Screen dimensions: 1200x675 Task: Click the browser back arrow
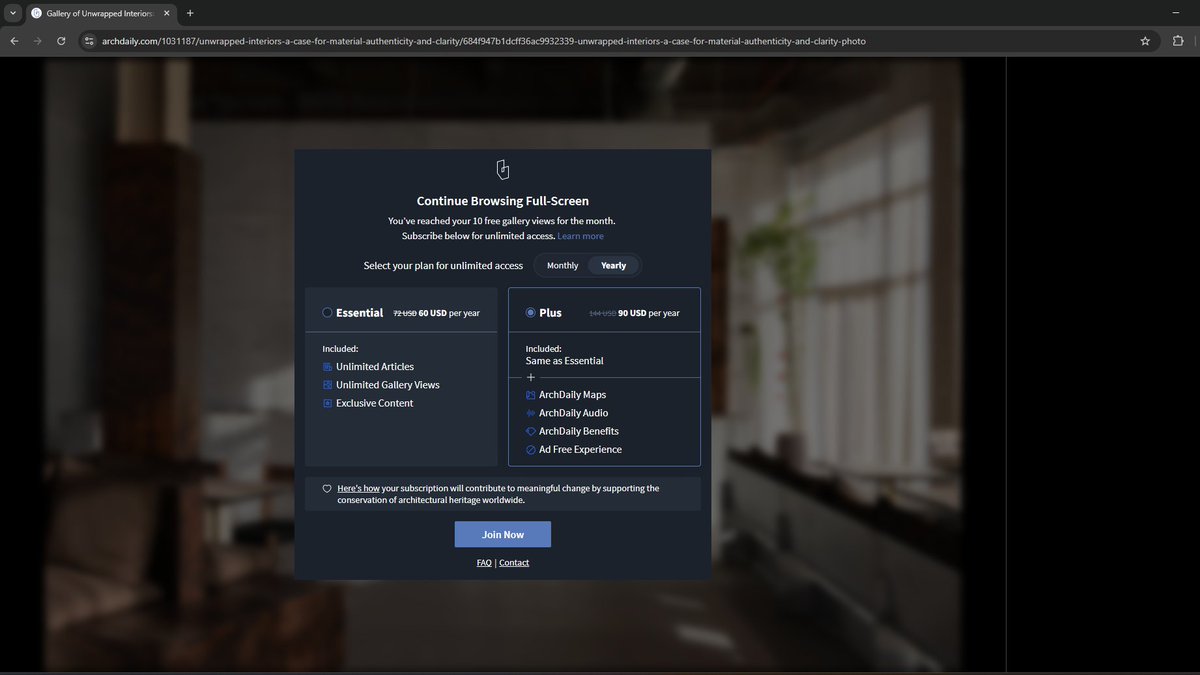point(14,41)
